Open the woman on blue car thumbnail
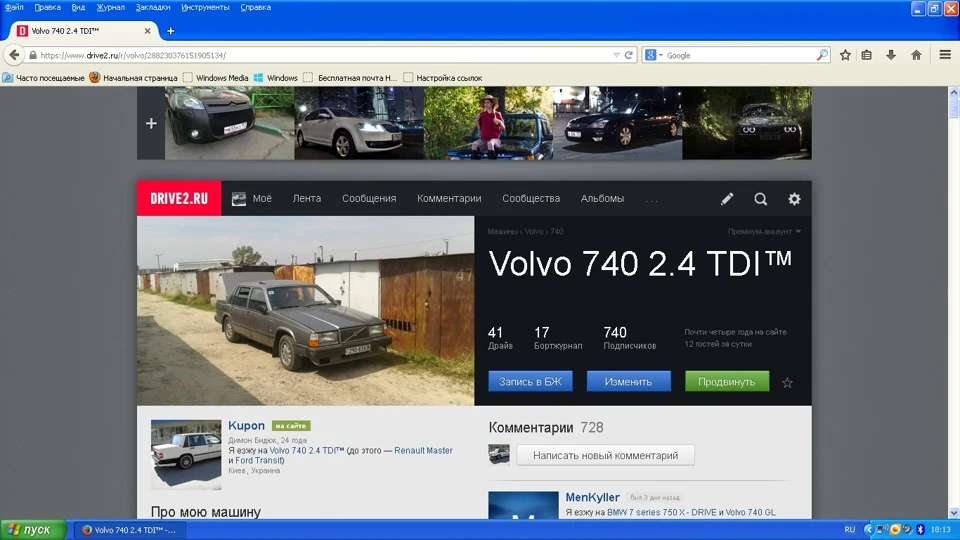The height and width of the screenshot is (540, 960). click(x=488, y=123)
